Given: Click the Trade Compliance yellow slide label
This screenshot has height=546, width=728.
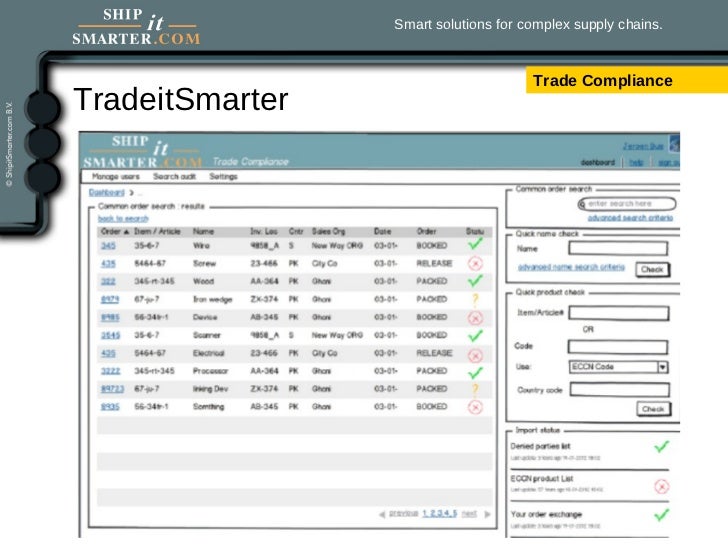Looking at the screenshot, I should coord(627,80).
